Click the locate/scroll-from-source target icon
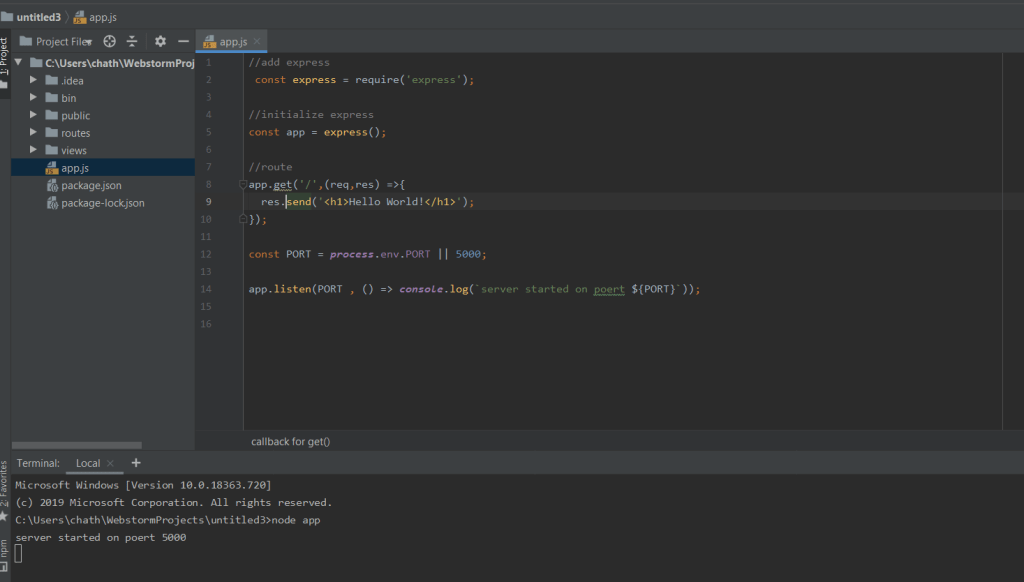 click(110, 41)
